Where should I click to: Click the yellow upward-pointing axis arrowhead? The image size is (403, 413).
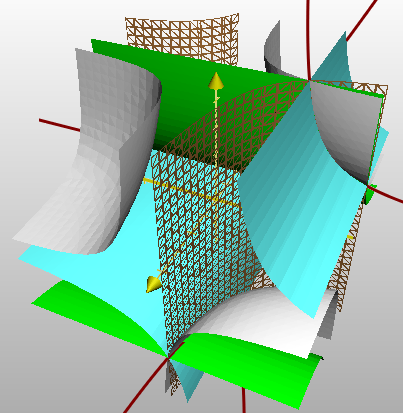pyautogui.click(x=216, y=81)
